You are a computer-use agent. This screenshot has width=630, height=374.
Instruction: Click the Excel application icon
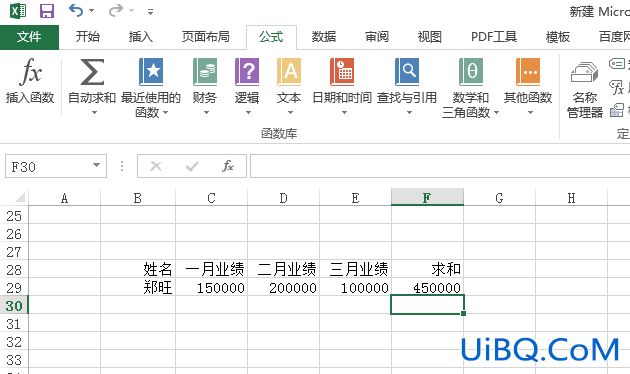(x=18, y=11)
